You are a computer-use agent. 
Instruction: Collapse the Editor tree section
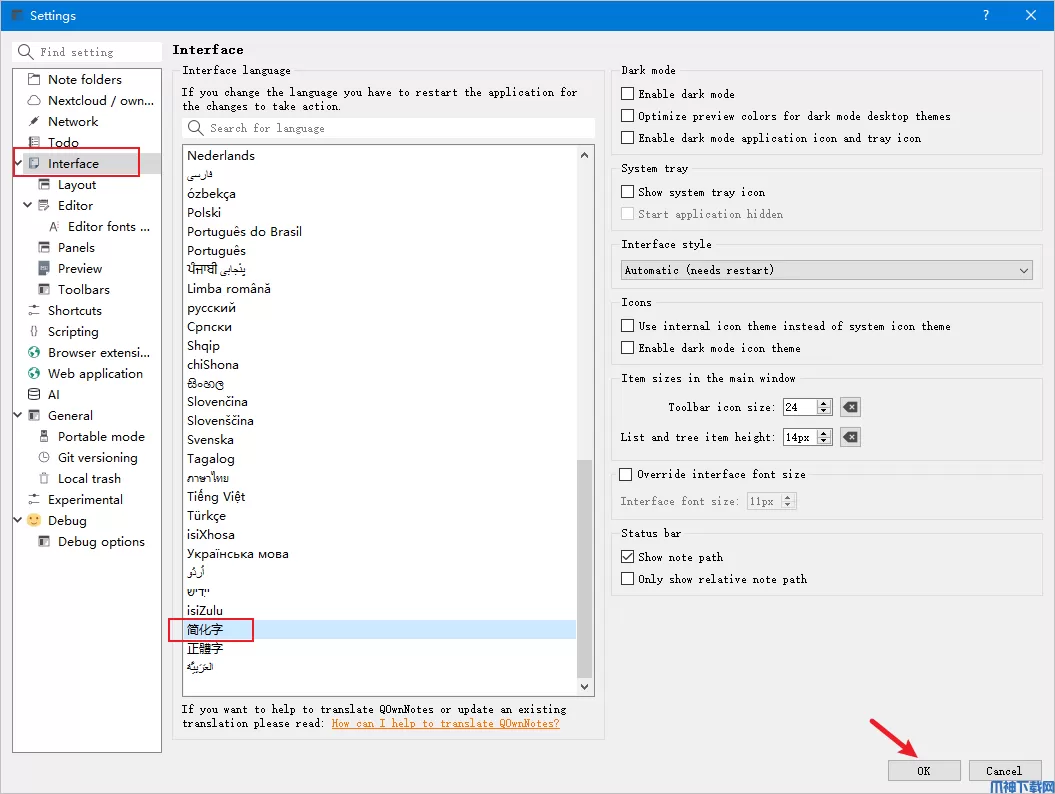click(27, 205)
